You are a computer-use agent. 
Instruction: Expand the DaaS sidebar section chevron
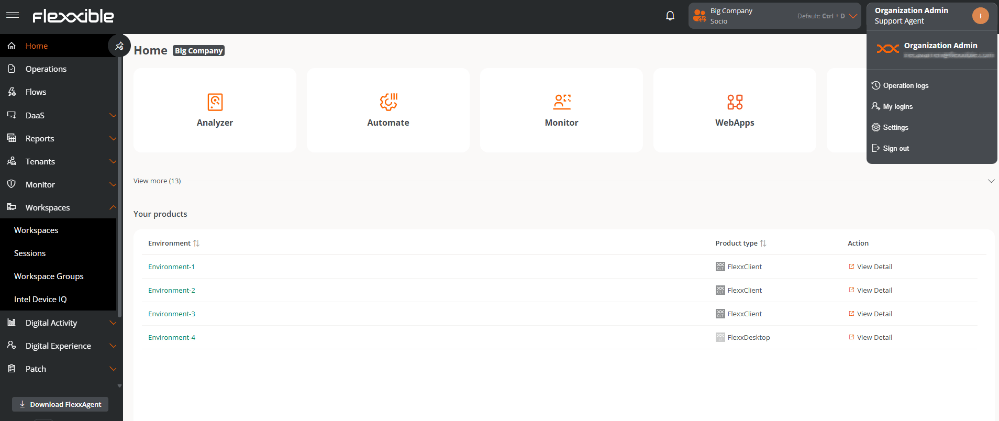[113, 115]
